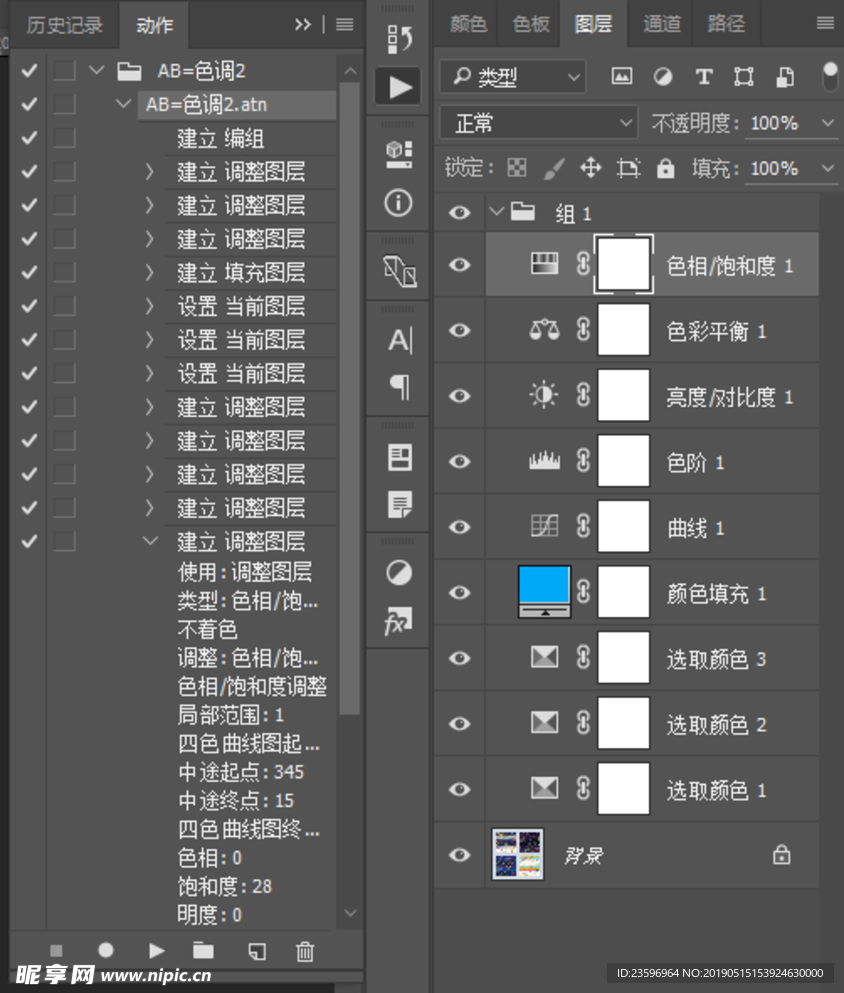Click the Begin recording button in Actions panel

click(105, 951)
